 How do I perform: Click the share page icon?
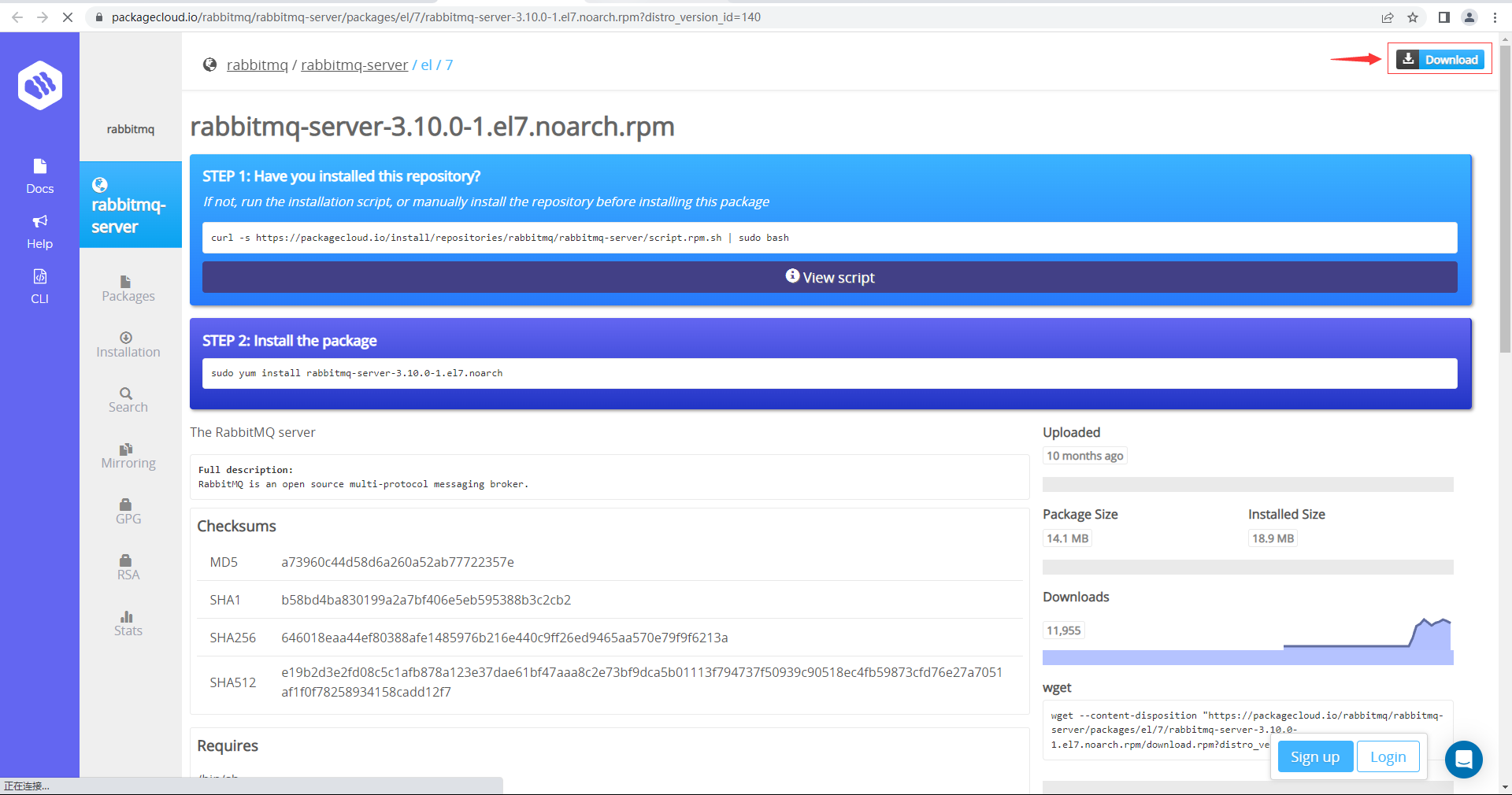pyautogui.click(x=1388, y=17)
